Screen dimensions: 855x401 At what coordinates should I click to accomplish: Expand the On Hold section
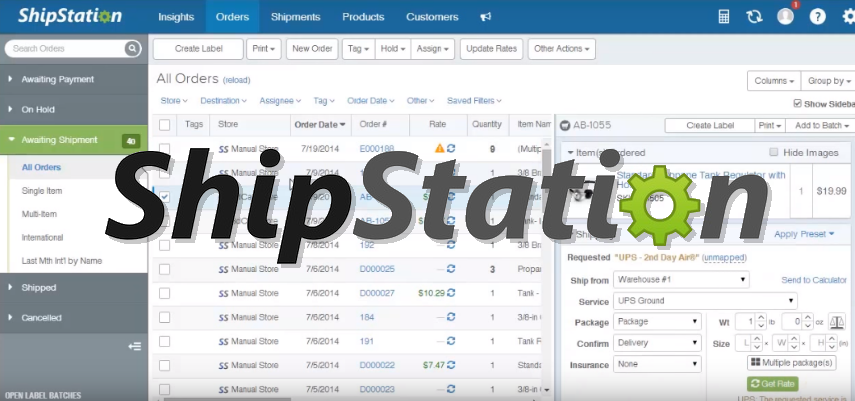[x=74, y=109]
